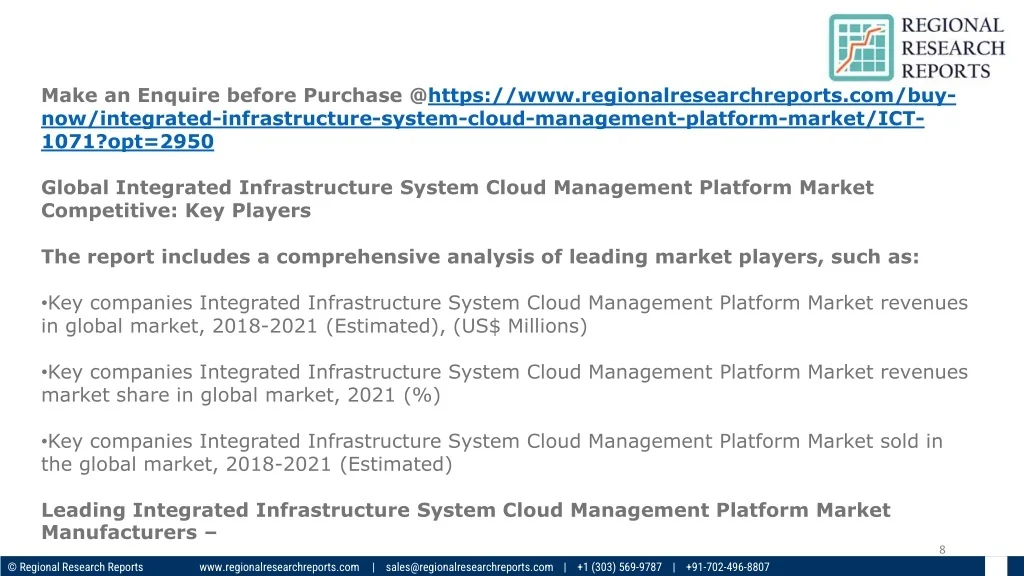
Task: Click the bullet about revenues market share 2021 (%)
Action: 504,383
